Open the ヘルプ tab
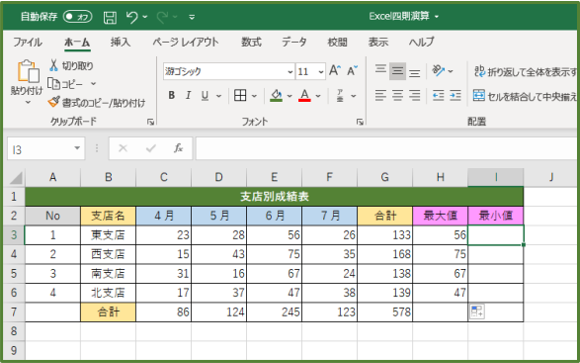Image resolution: width=580 pixels, height=363 pixels. tap(421, 42)
